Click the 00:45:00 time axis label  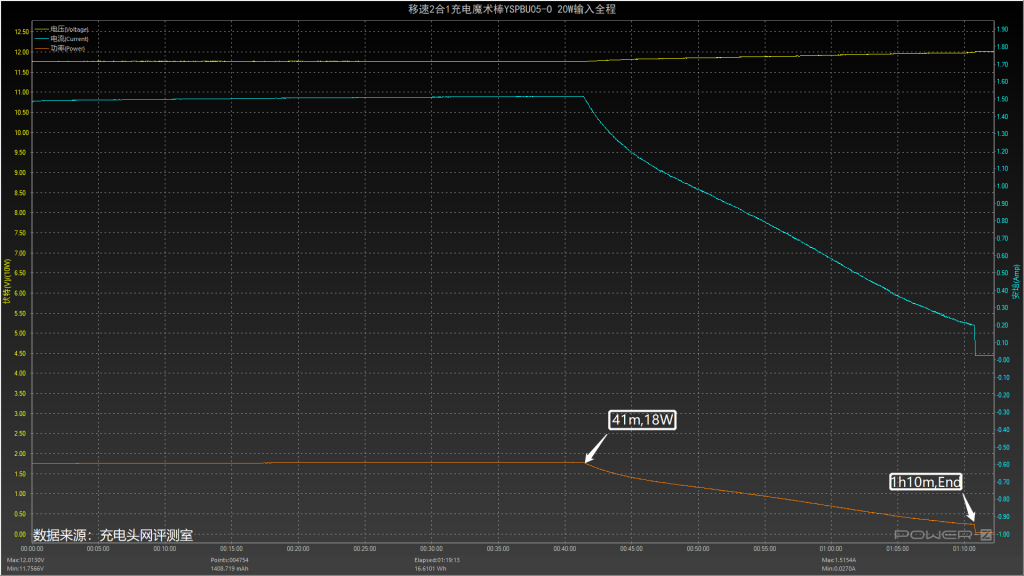[x=631, y=549]
